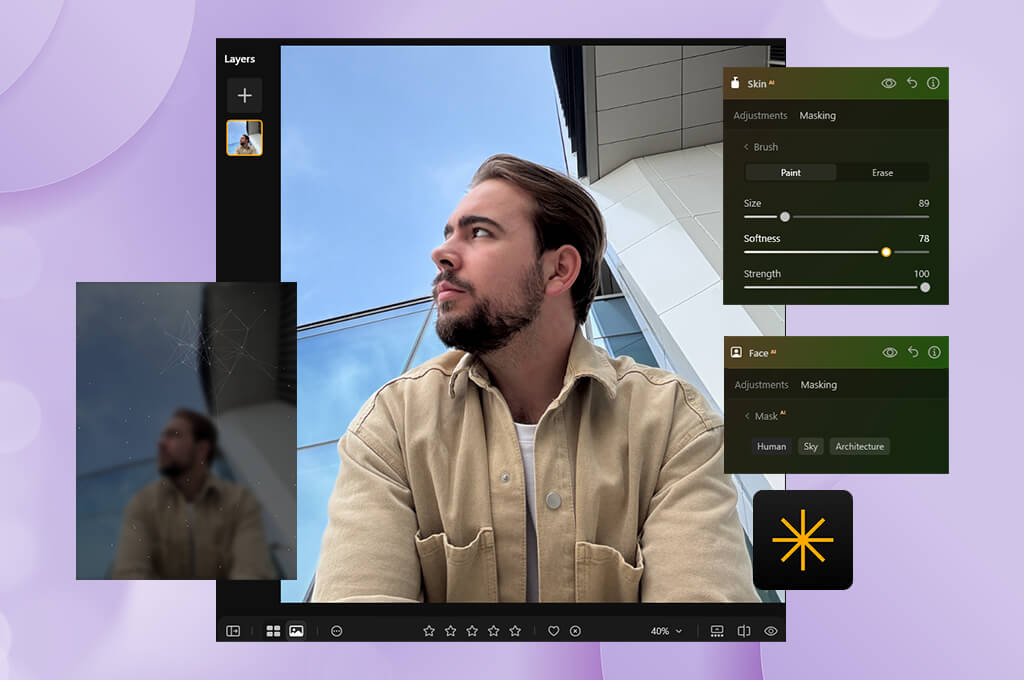Viewport: 1024px width, 680px height.
Task: Click the blurred preview image on left
Action: (x=186, y=430)
